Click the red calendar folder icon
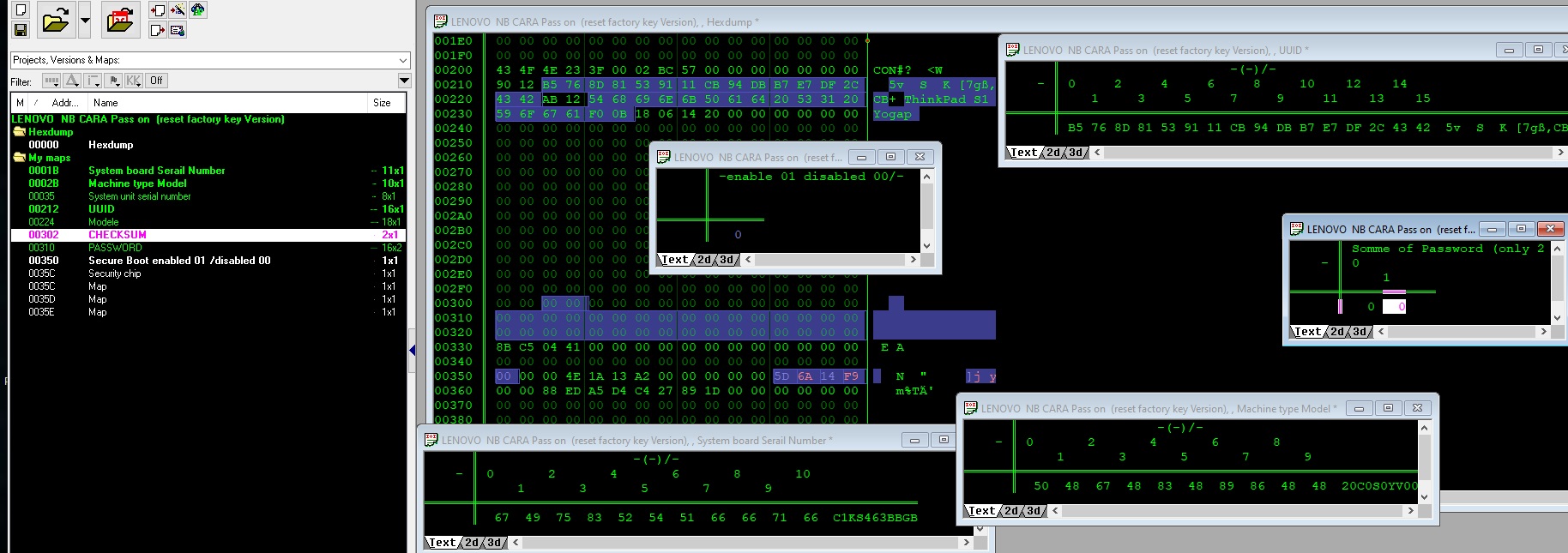 (x=120, y=20)
